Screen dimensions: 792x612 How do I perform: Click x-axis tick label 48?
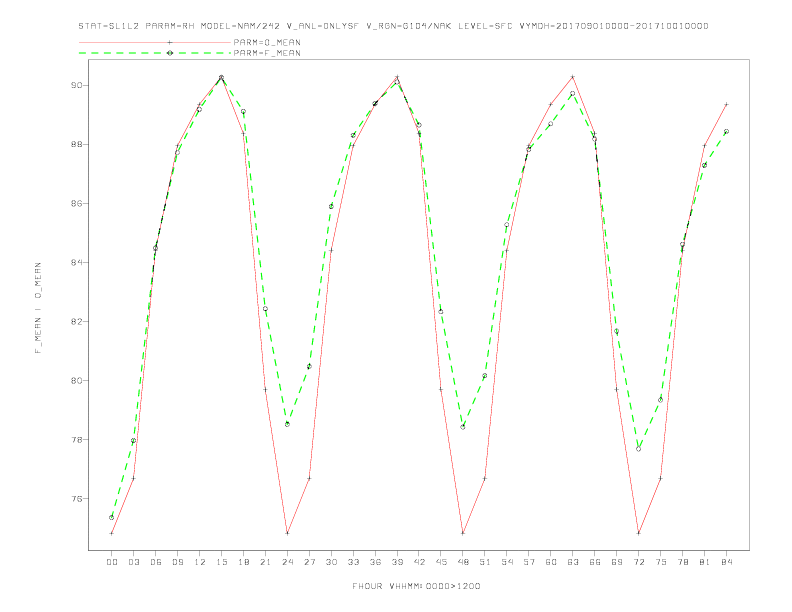pyautogui.click(x=463, y=562)
